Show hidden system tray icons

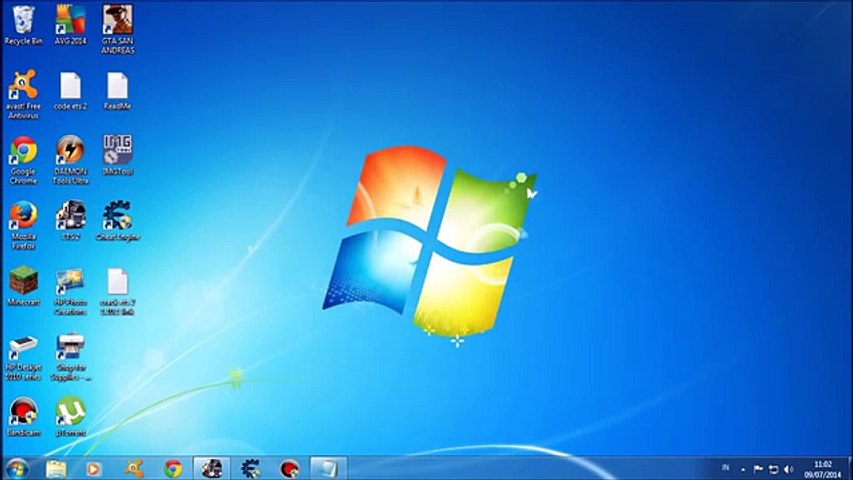pyautogui.click(x=743, y=469)
